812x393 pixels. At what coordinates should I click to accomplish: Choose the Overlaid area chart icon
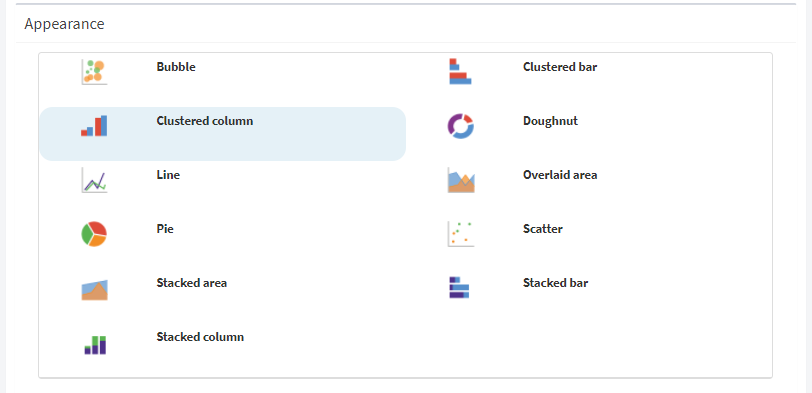[x=461, y=180]
